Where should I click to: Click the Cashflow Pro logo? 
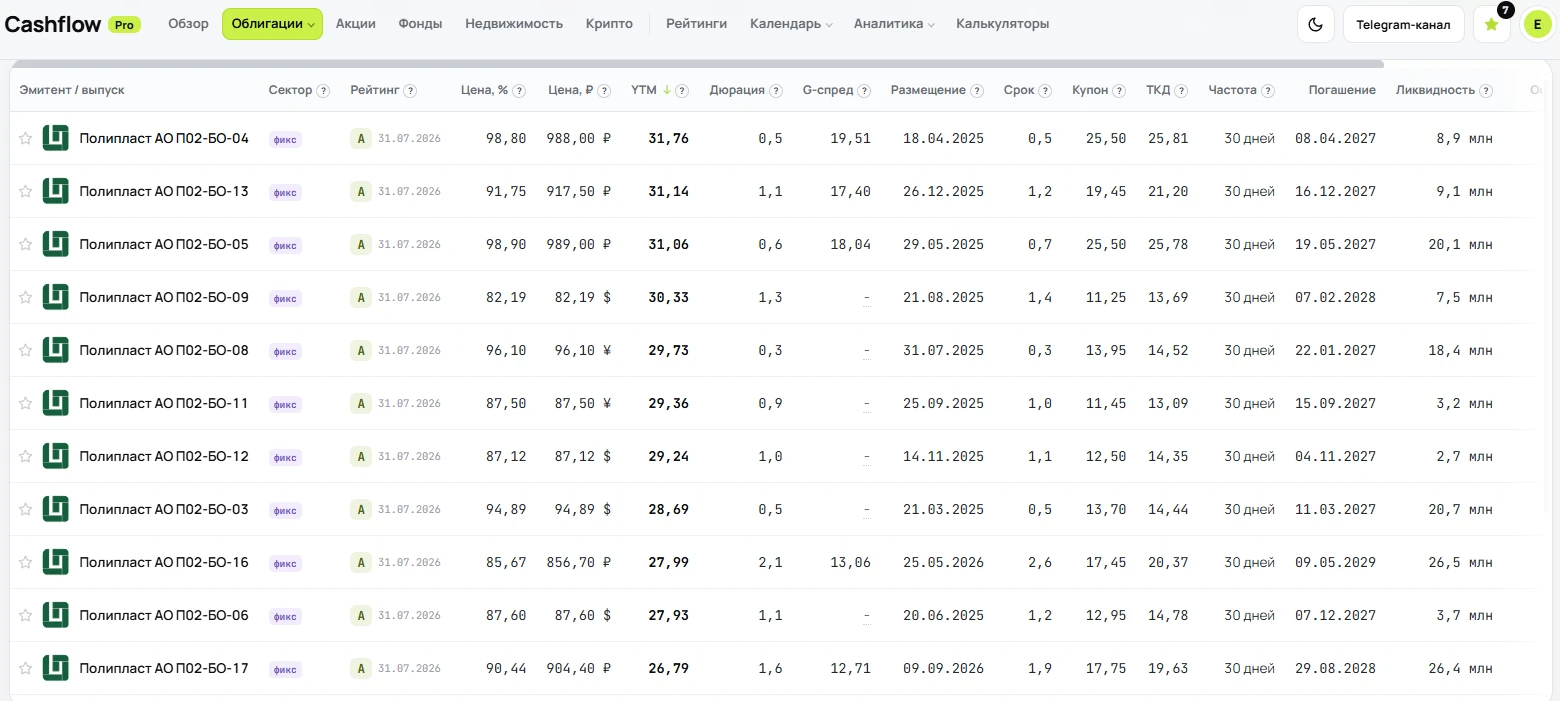(x=72, y=24)
